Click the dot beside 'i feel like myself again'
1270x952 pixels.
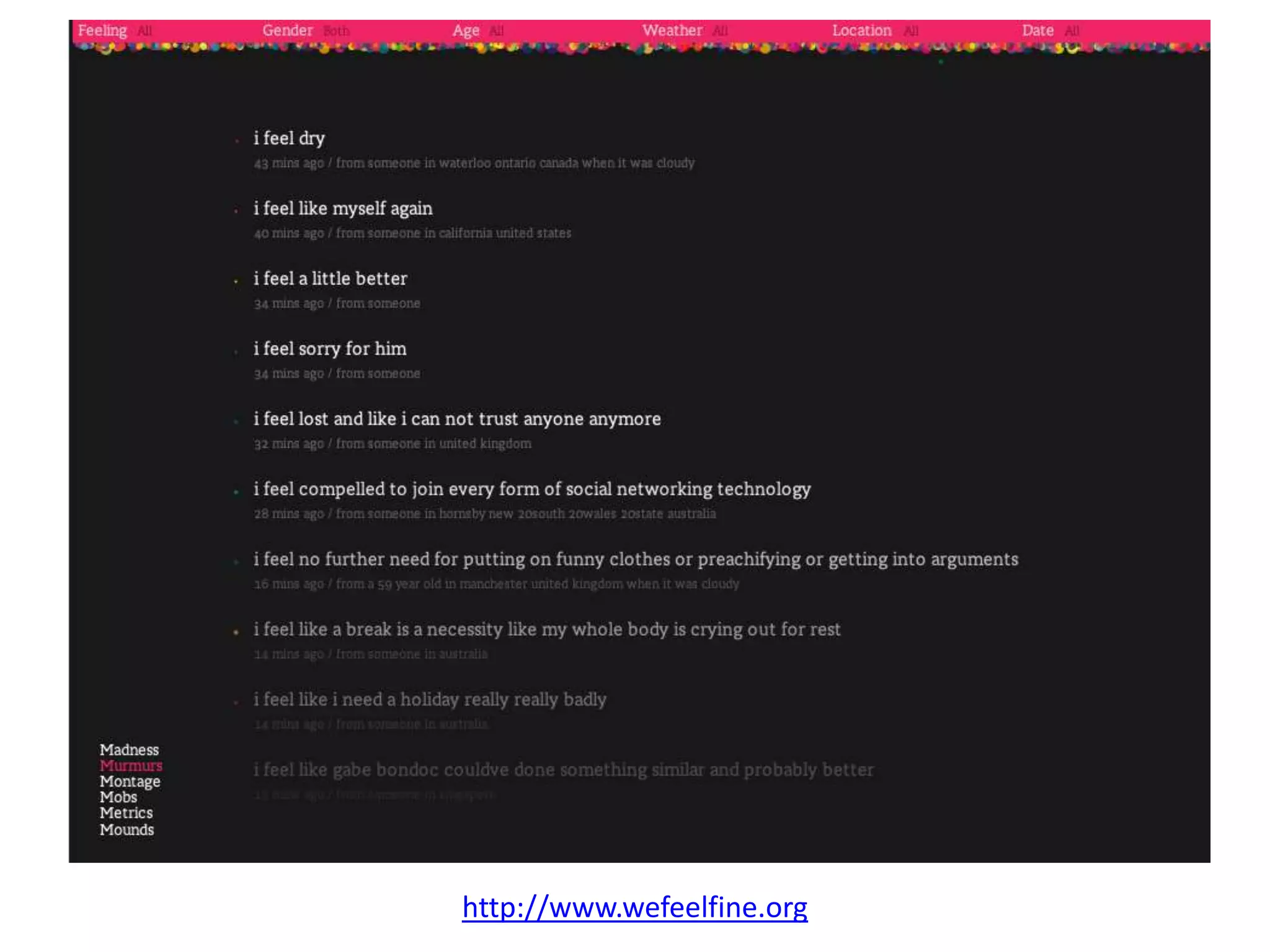(236, 211)
